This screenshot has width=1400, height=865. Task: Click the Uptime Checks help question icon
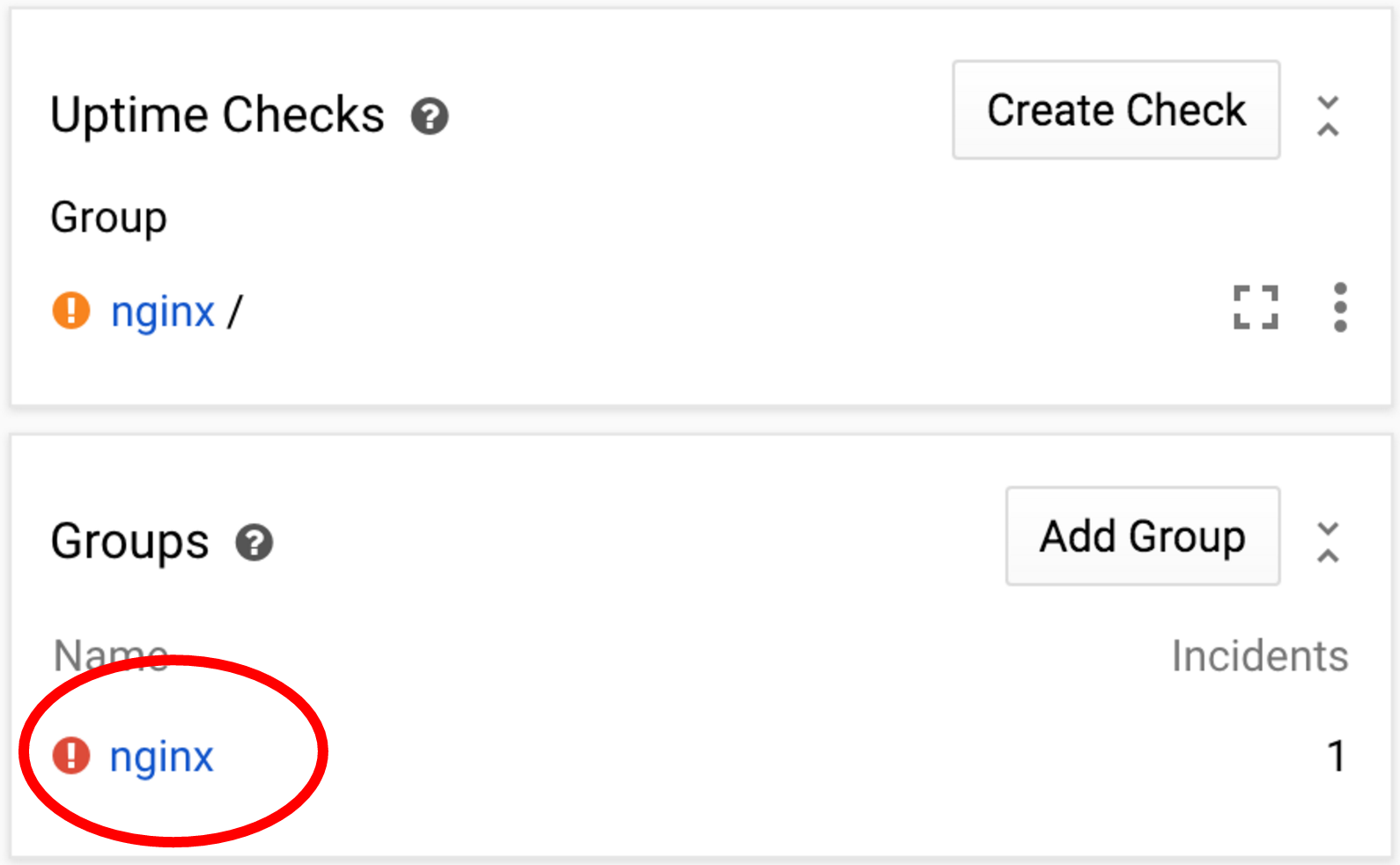click(430, 116)
